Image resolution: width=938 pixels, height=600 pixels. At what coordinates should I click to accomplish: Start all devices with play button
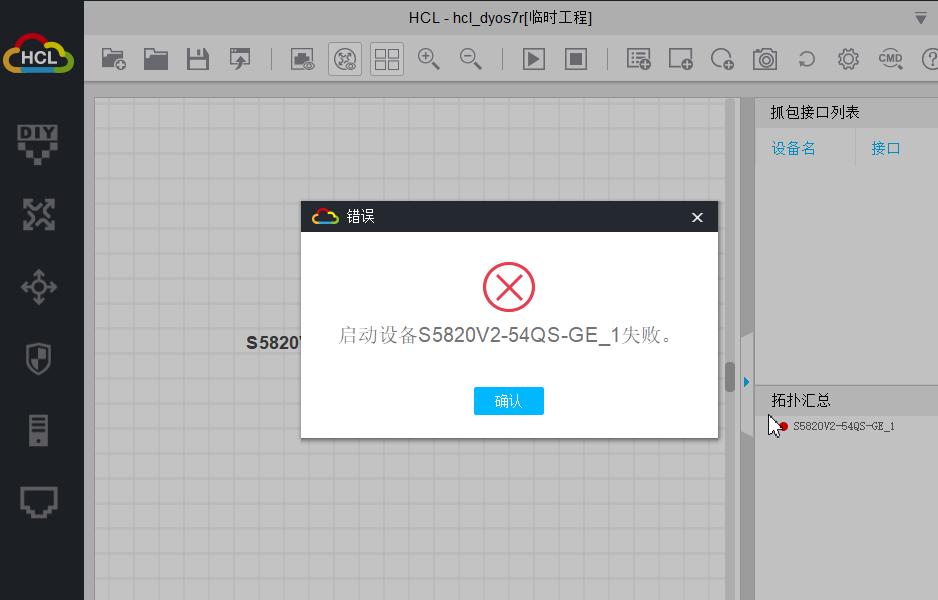click(534, 59)
